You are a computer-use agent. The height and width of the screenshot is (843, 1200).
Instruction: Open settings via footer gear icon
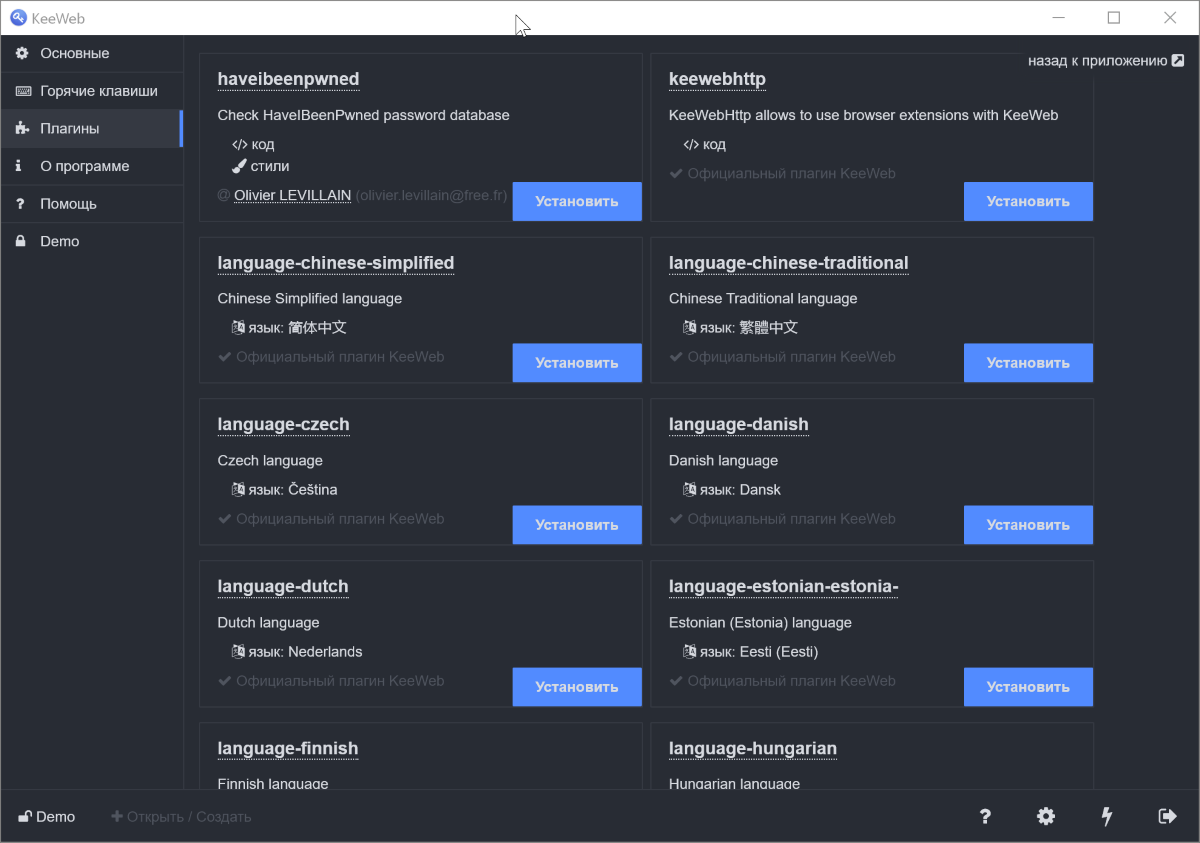[x=1046, y=817]
